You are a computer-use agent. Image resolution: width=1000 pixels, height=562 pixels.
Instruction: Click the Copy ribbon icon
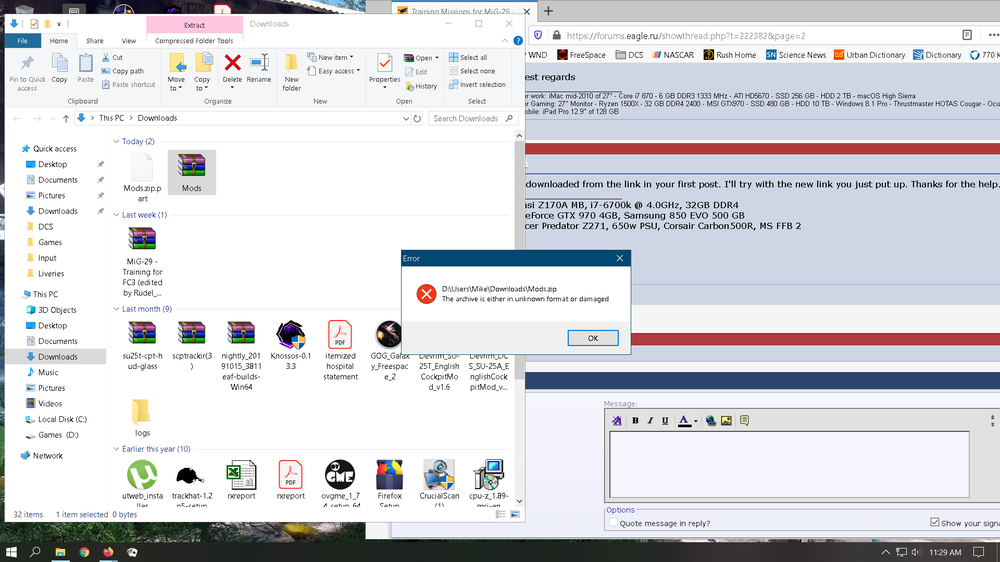[x=59, y=64]
